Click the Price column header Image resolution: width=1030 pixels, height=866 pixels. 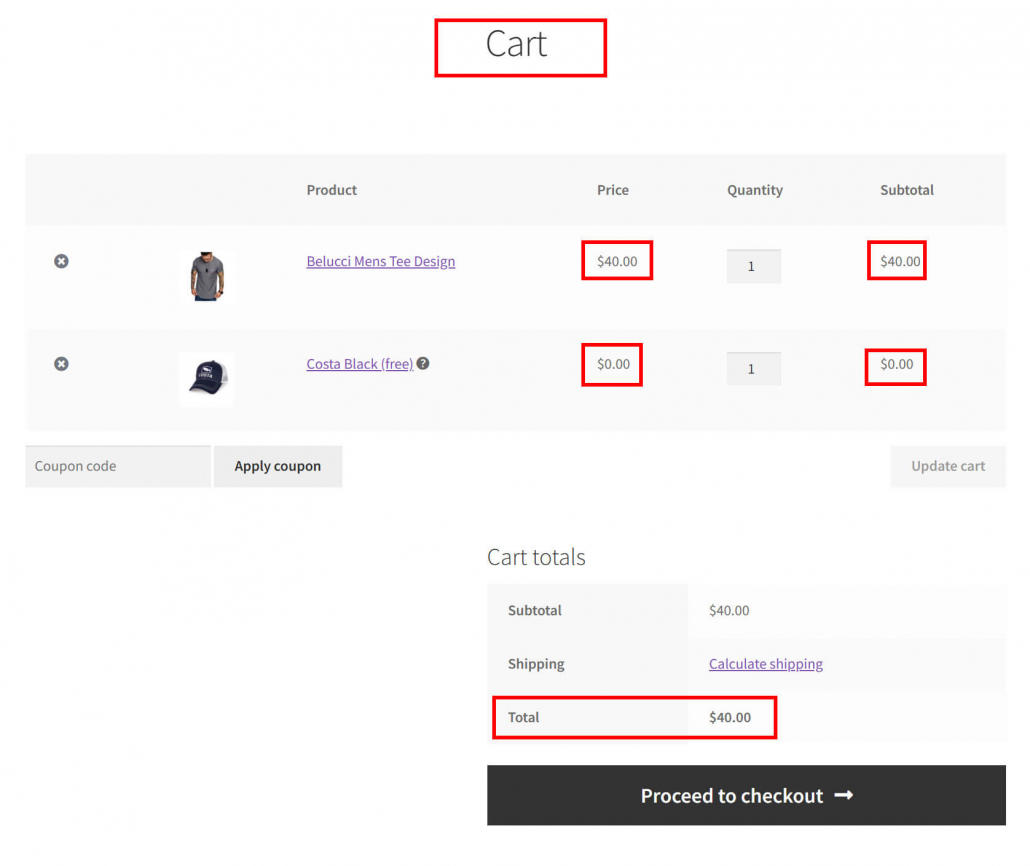coord(613,190)
